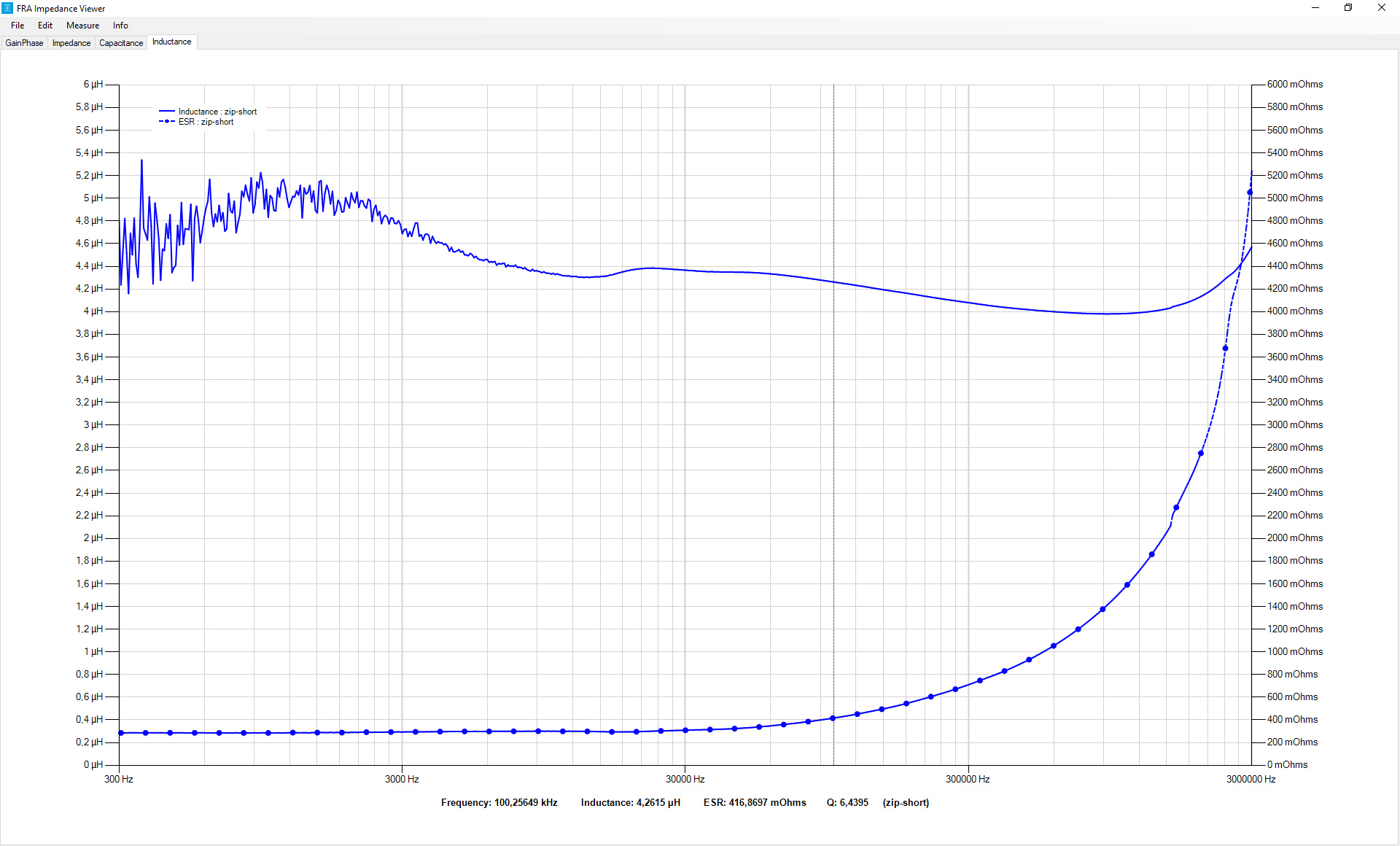The height and width of the screenshot is (846, 1400).
Task: Click the 4 µH left axis label
Action: (93, 311)
